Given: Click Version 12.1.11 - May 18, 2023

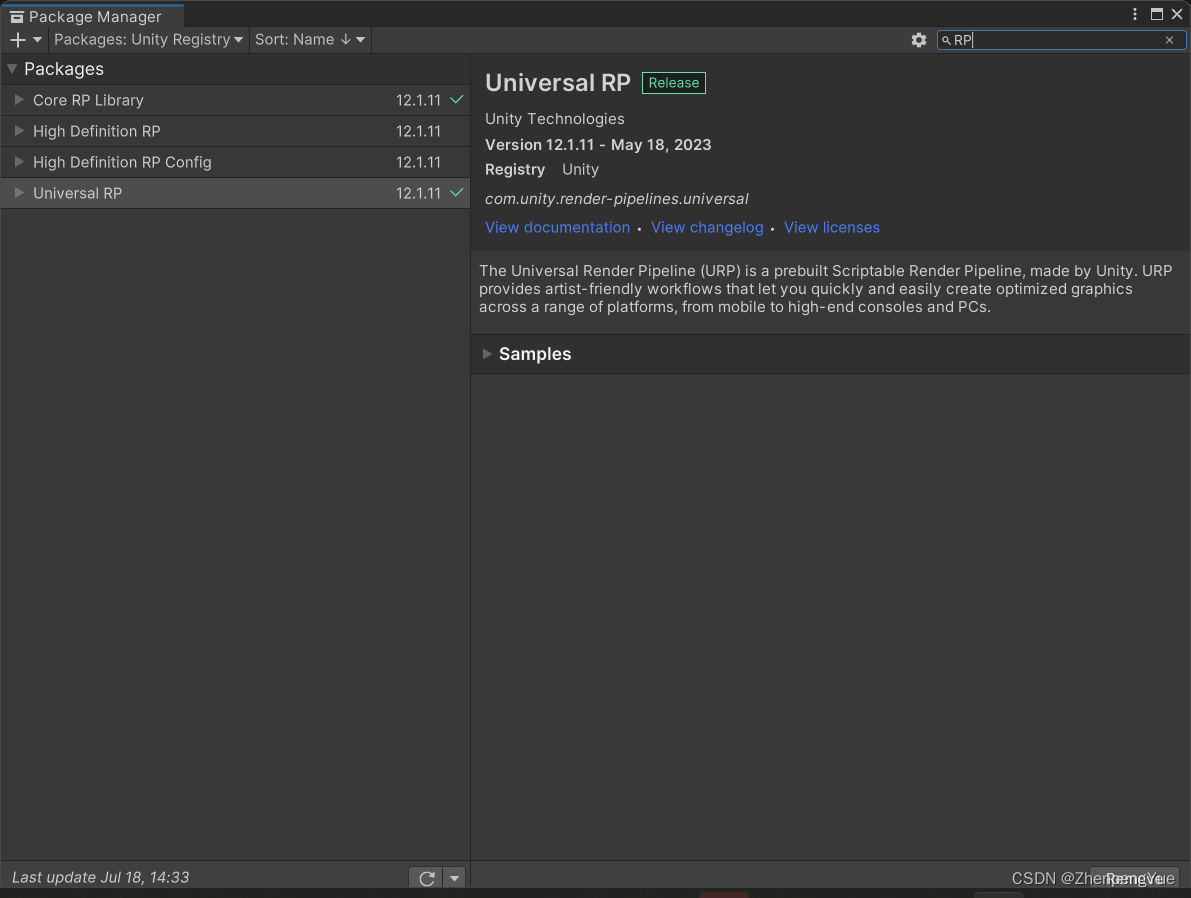Looking at the screenshot, I should [598, 144].
